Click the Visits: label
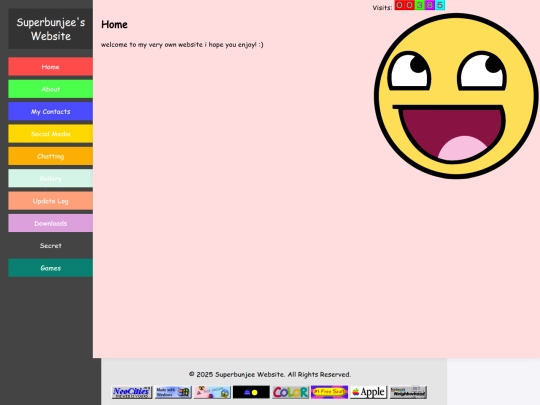The width and height of the screenshot is (540, 405). click(x=382, y=8)
